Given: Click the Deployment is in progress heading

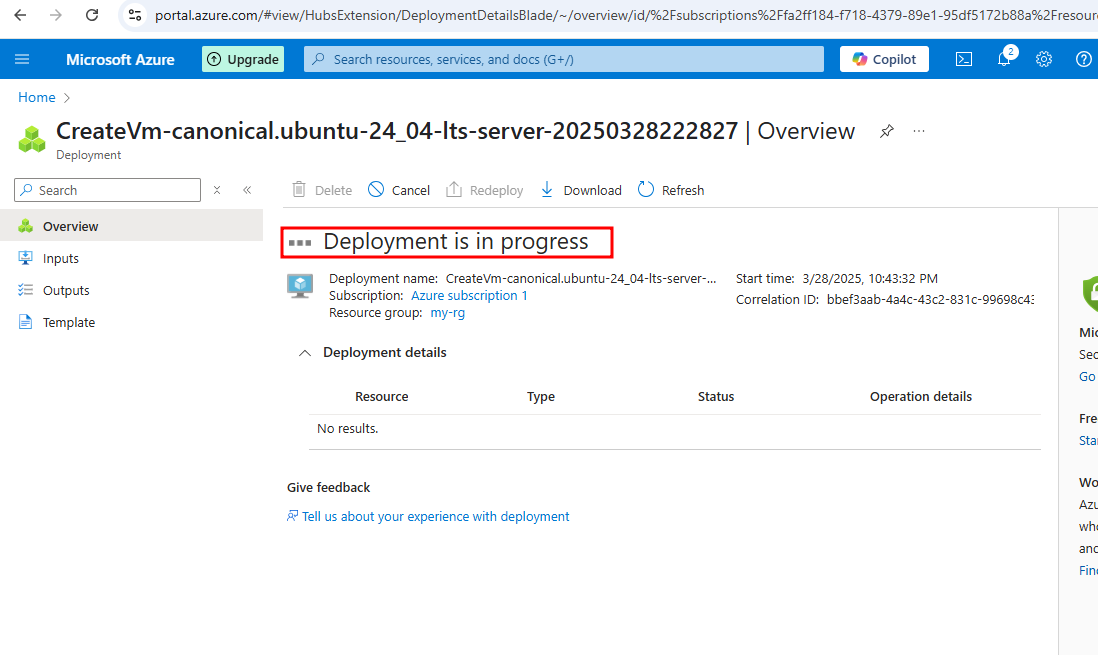Looking at the screenshot, I should 456,242.
